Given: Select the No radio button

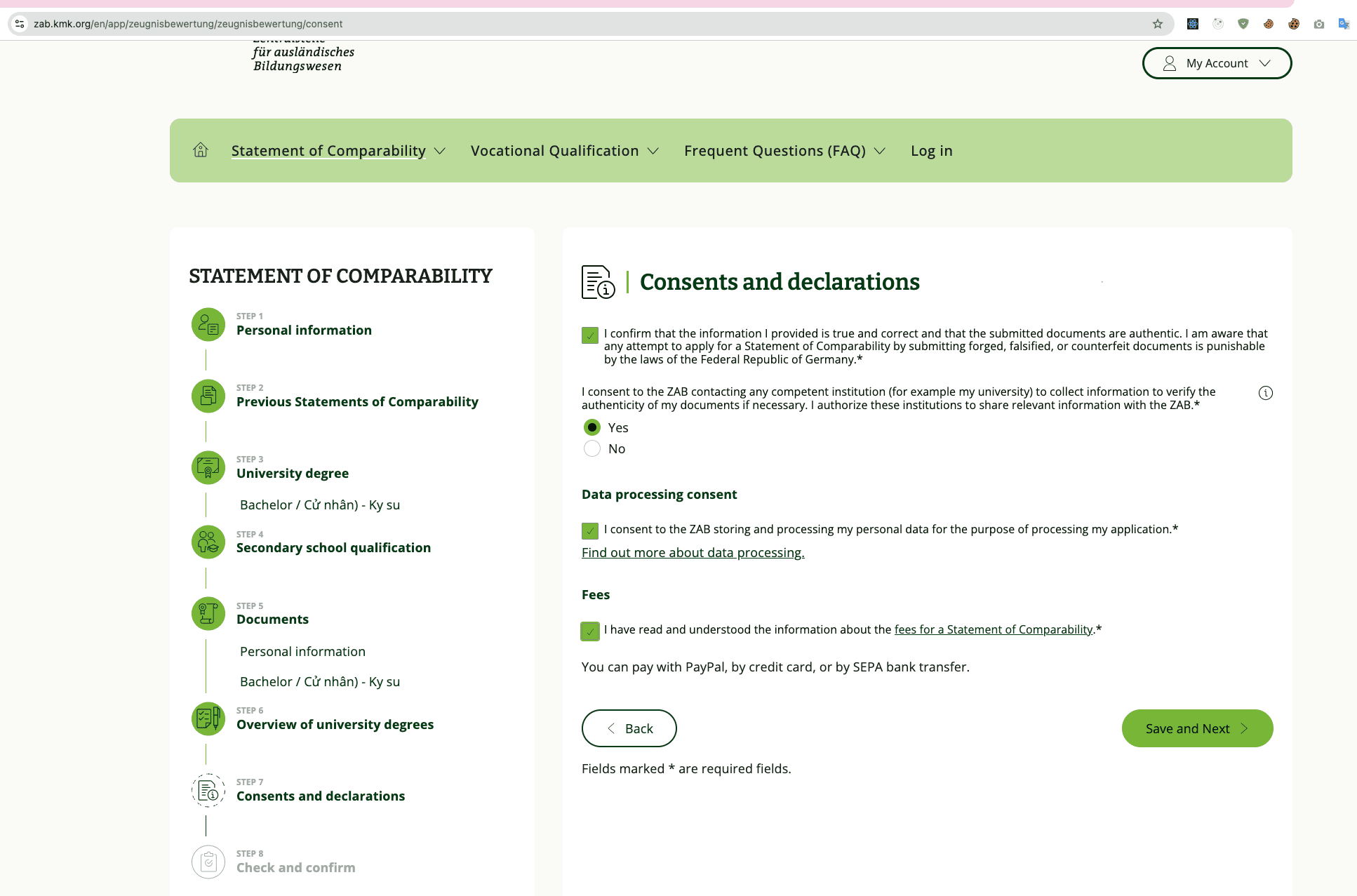Looking at the screenshot, I should (x=592, y=448).
